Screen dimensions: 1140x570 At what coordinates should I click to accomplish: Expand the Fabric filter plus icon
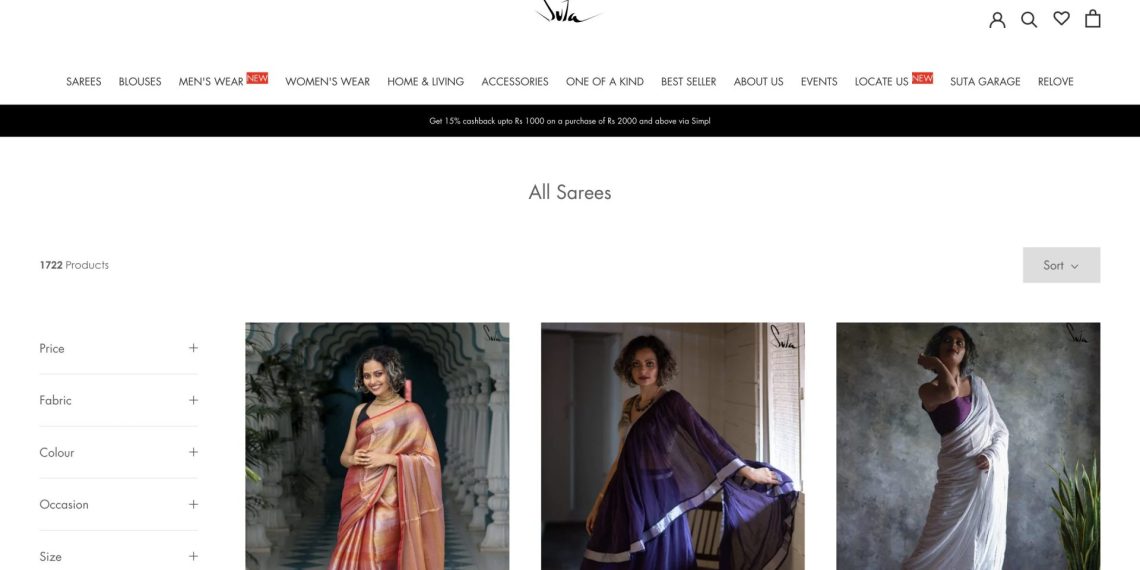[x=193, y=400]
